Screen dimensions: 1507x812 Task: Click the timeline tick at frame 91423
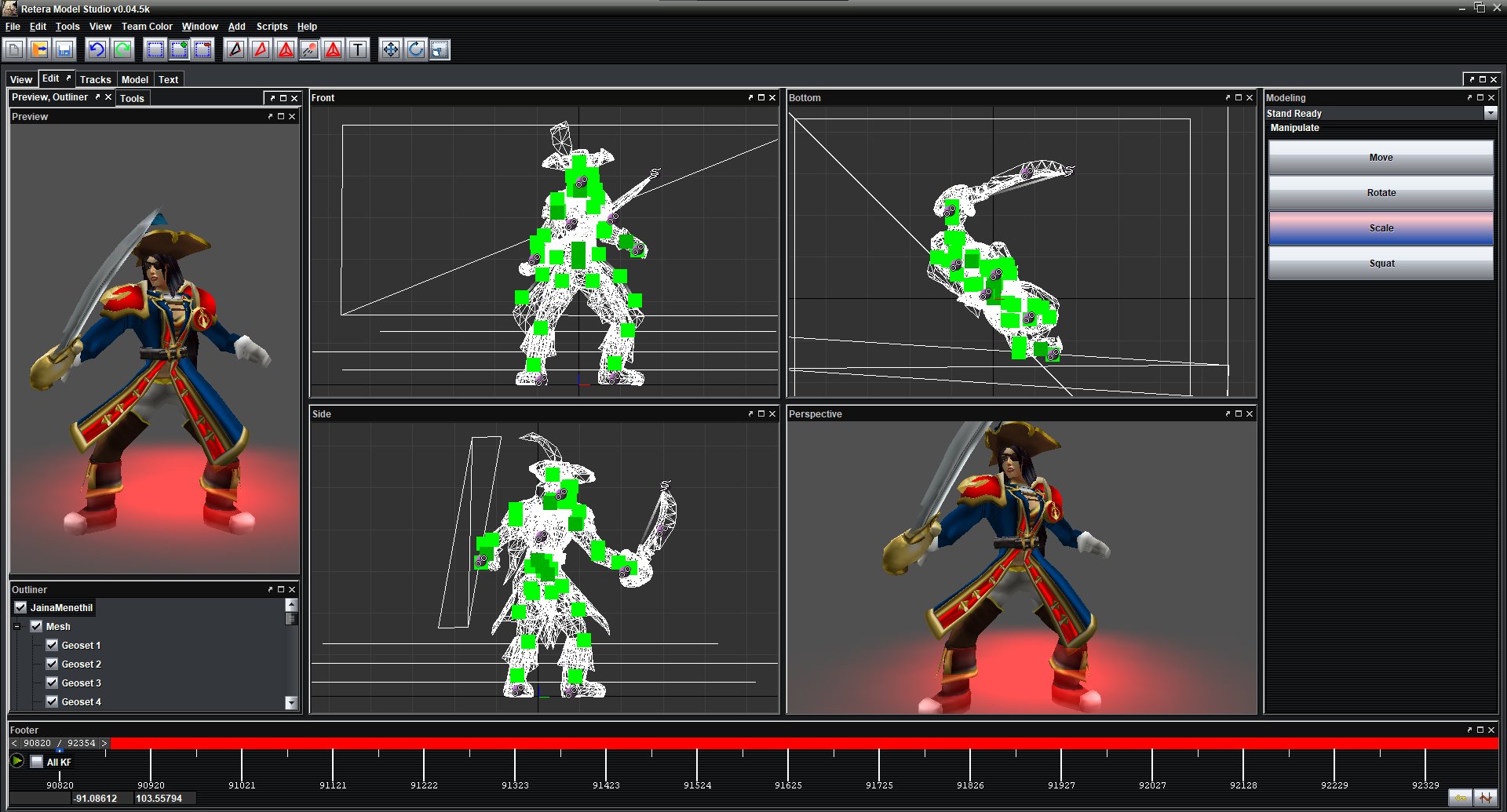606,765
